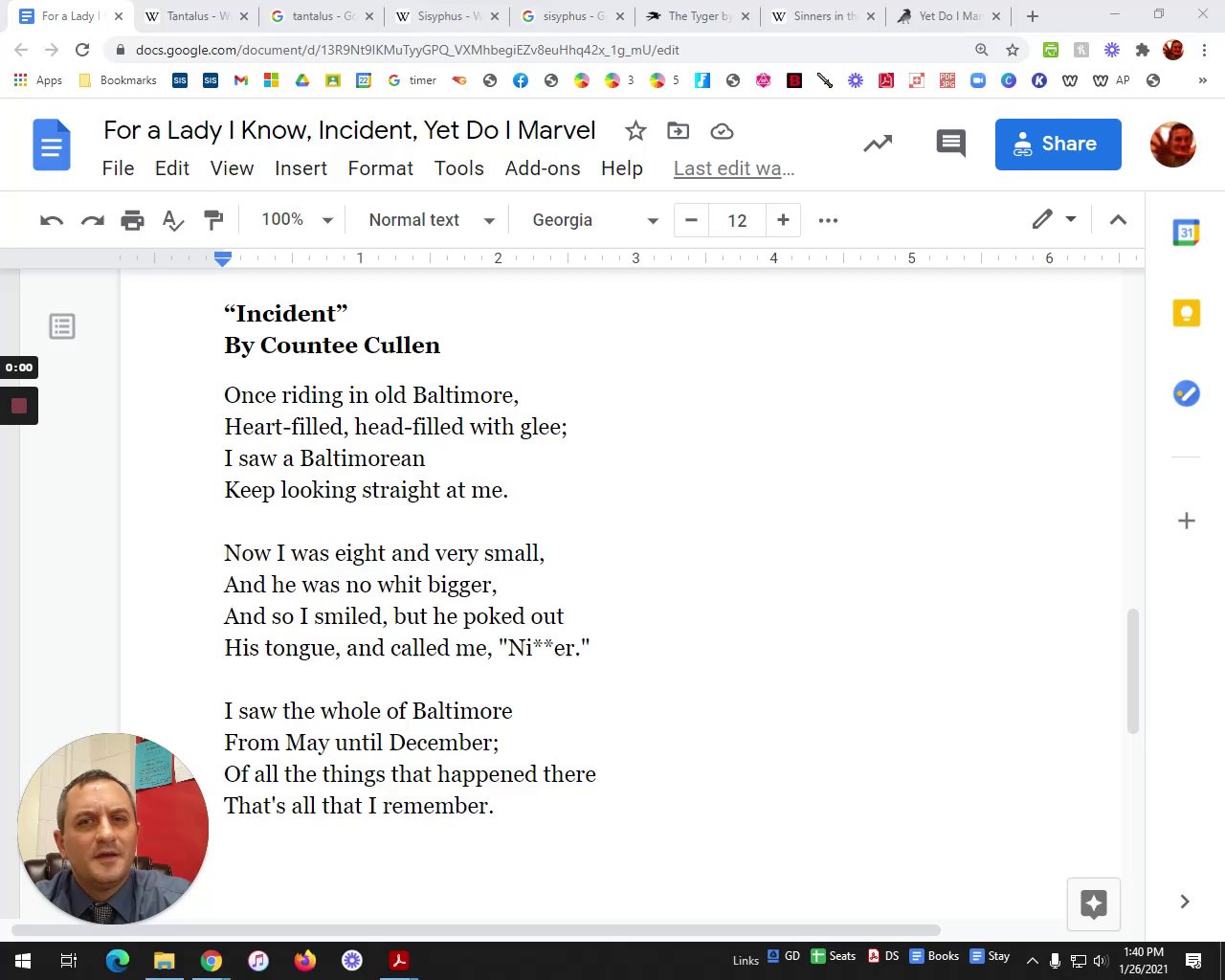Screen dimensions: 1225x980
Task: Hide side panel chevron arrow
Action: 1185,902
